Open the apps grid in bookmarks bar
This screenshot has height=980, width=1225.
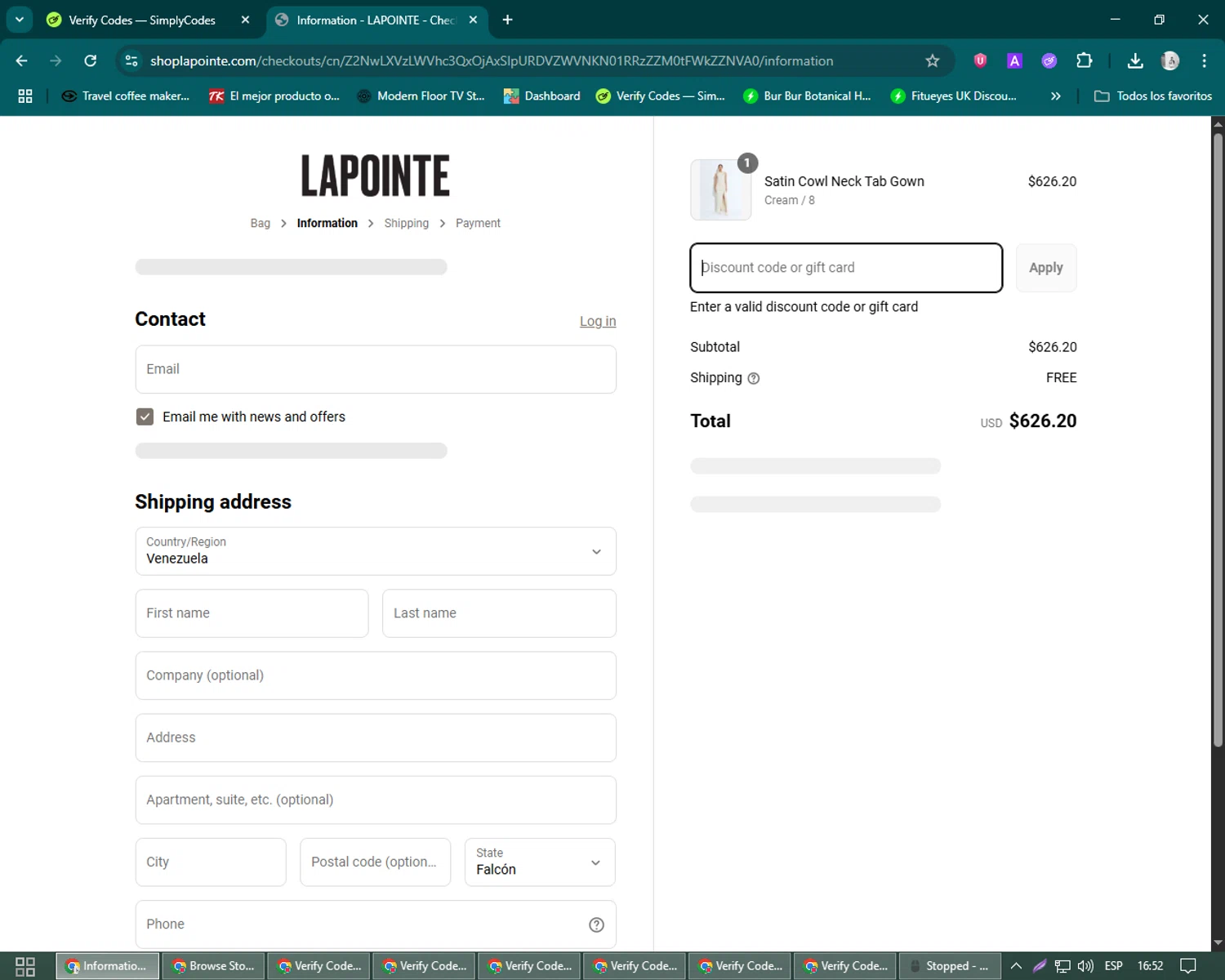[25, 96]
